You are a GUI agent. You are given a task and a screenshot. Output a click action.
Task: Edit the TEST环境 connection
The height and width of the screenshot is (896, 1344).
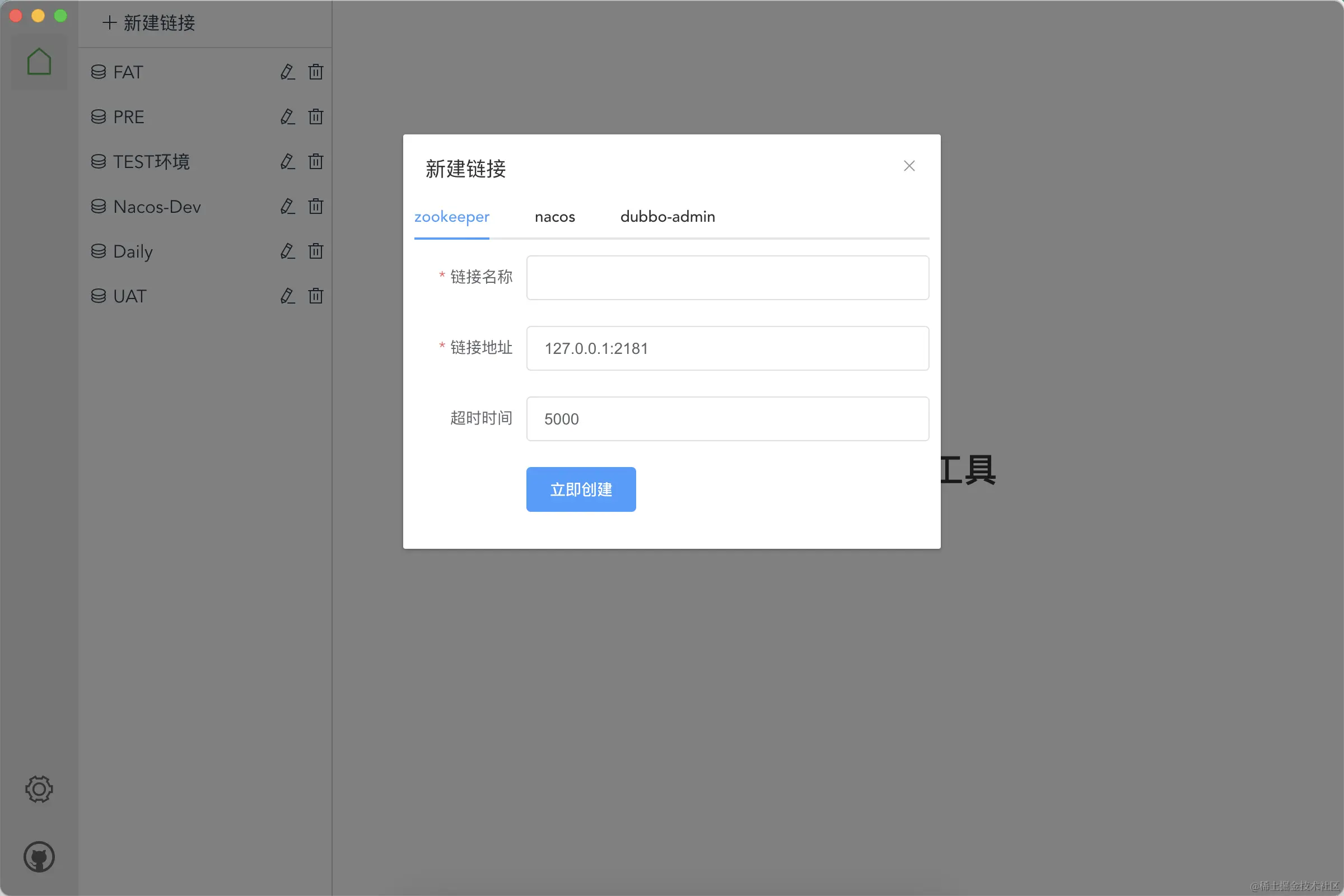pos(287,162)
